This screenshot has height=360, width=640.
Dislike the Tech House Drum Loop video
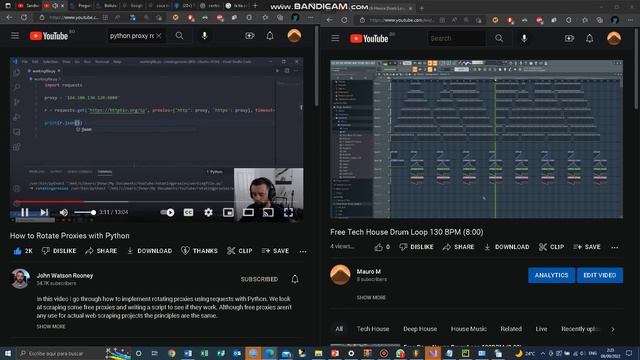point(417,247)
